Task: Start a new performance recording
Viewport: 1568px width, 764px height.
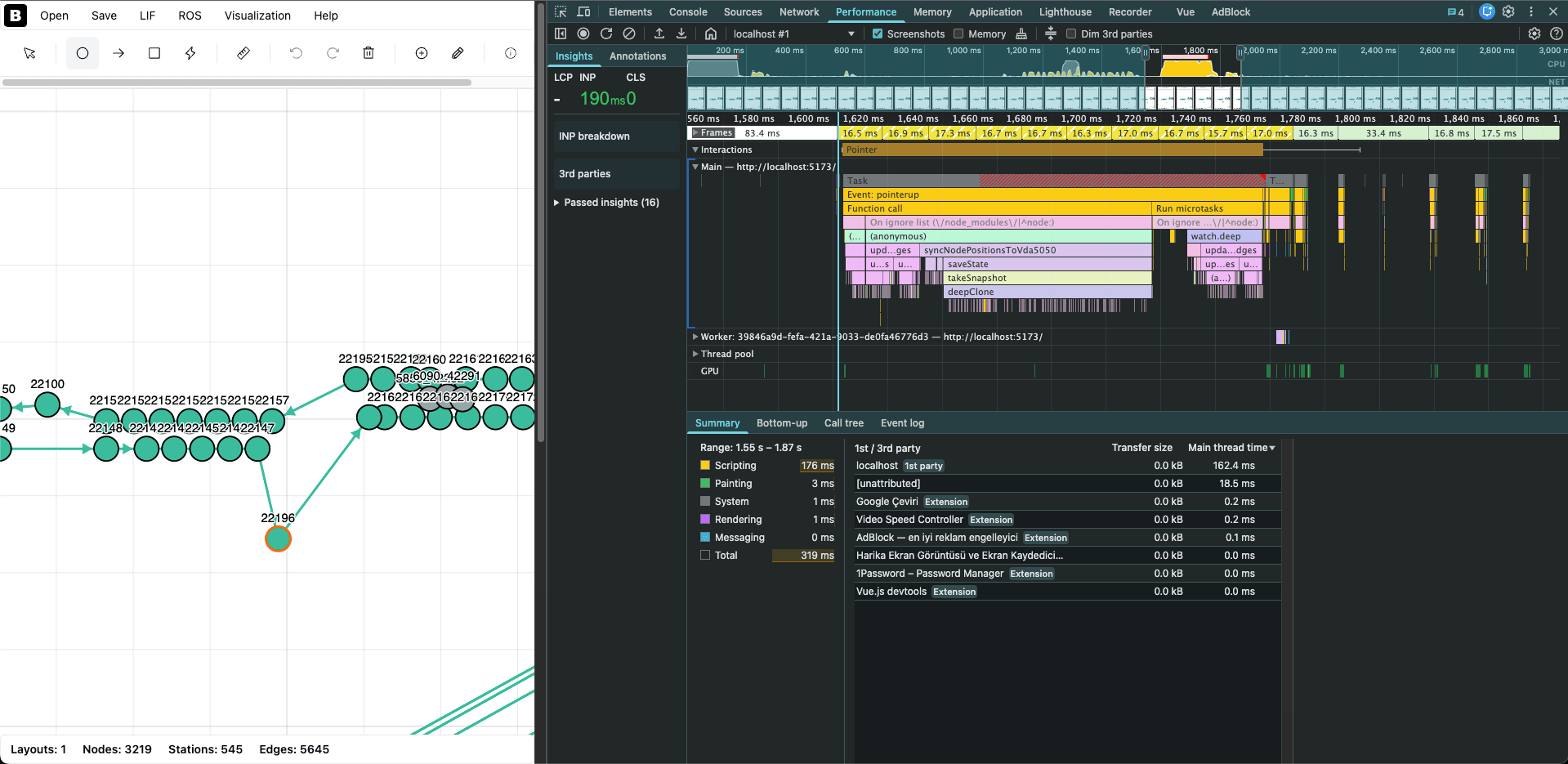Action: point(583,34)
